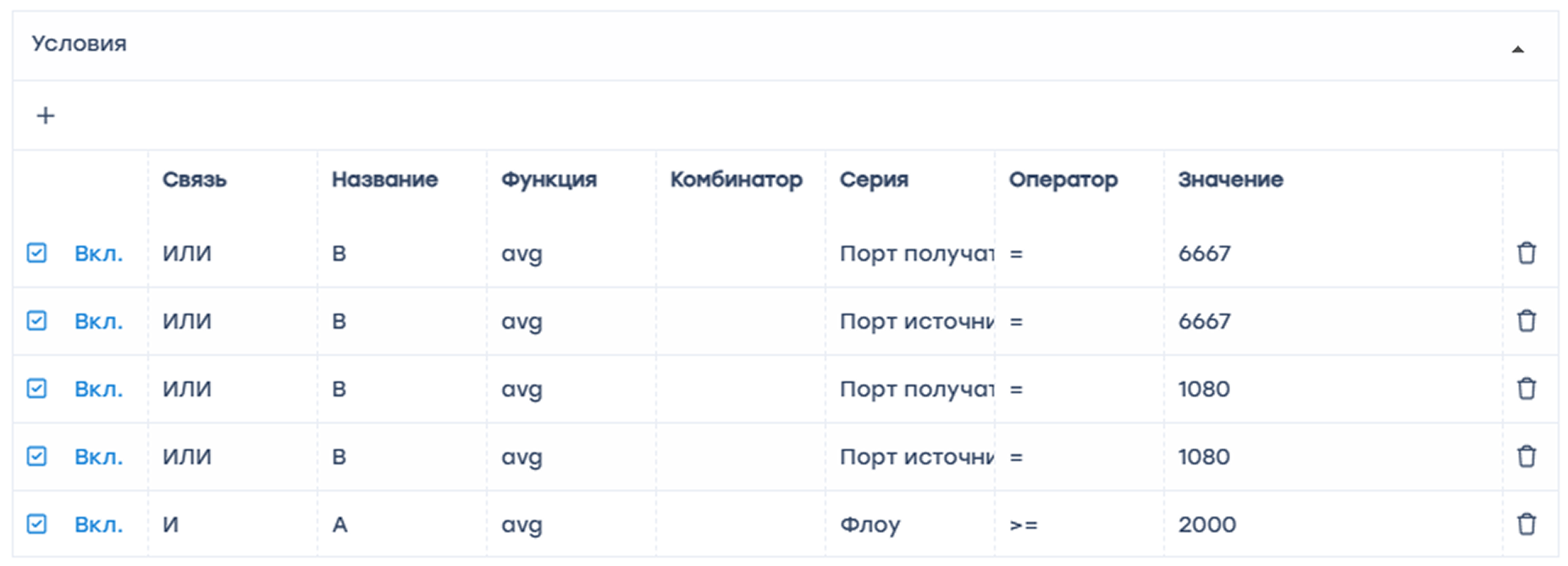Viewport: 1568px width, 566px height.
Task: Remove the third condition via trash icon
Action: click(x=1526, y=389)
